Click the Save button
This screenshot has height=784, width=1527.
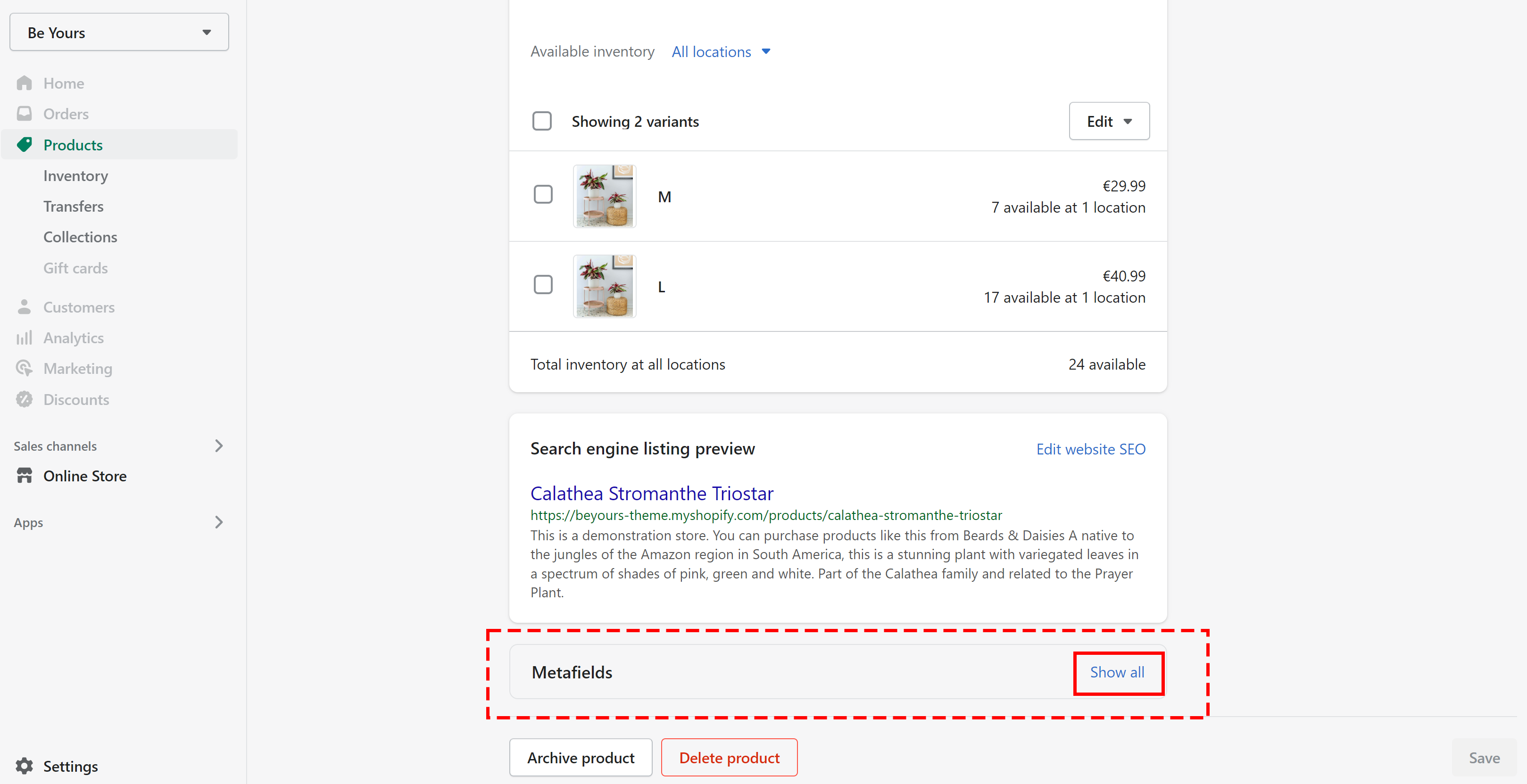point(1484,757)
